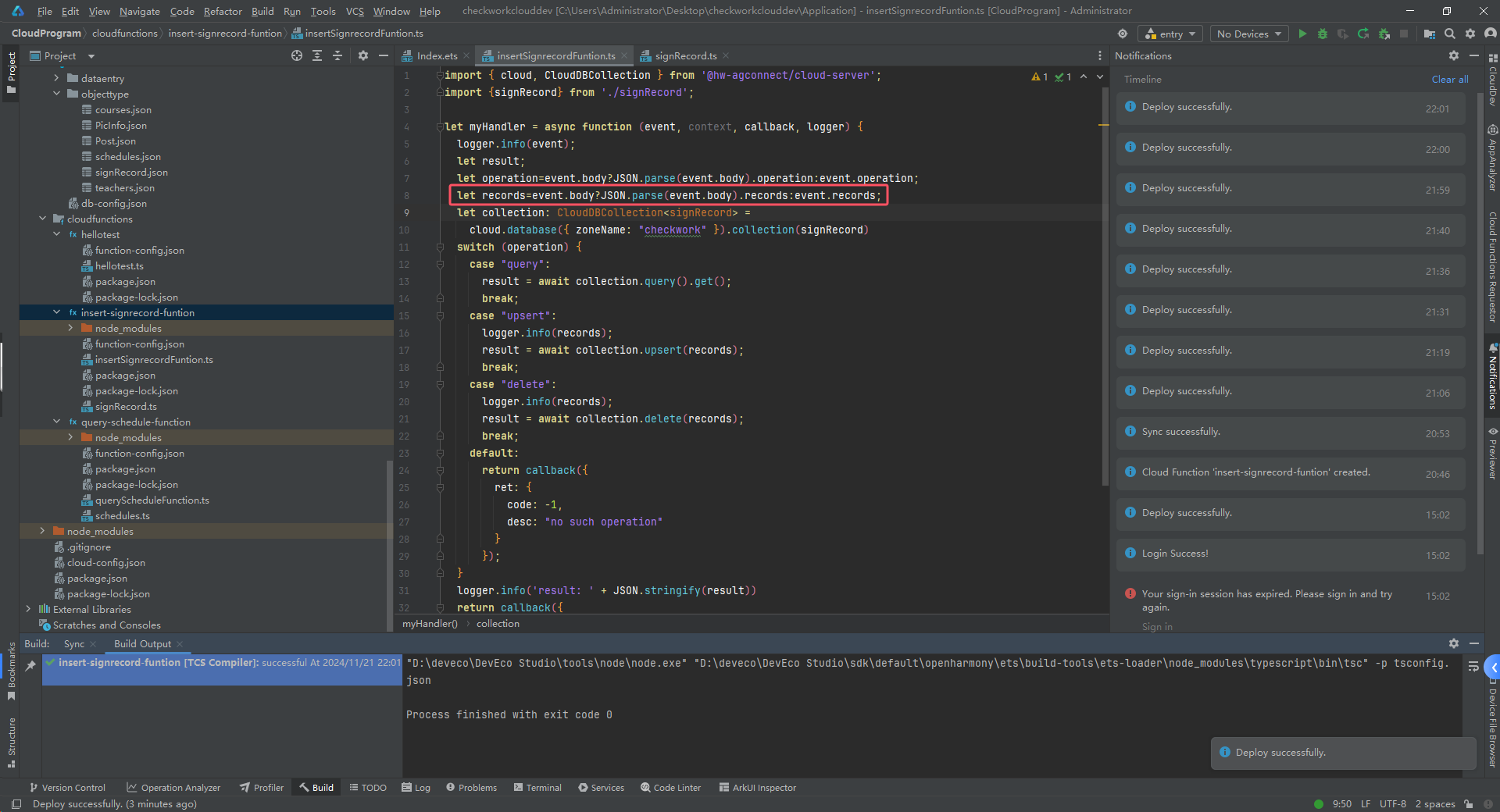
Task: Toggle soft-wrap icon in Build output
Action: point(1473,666)
